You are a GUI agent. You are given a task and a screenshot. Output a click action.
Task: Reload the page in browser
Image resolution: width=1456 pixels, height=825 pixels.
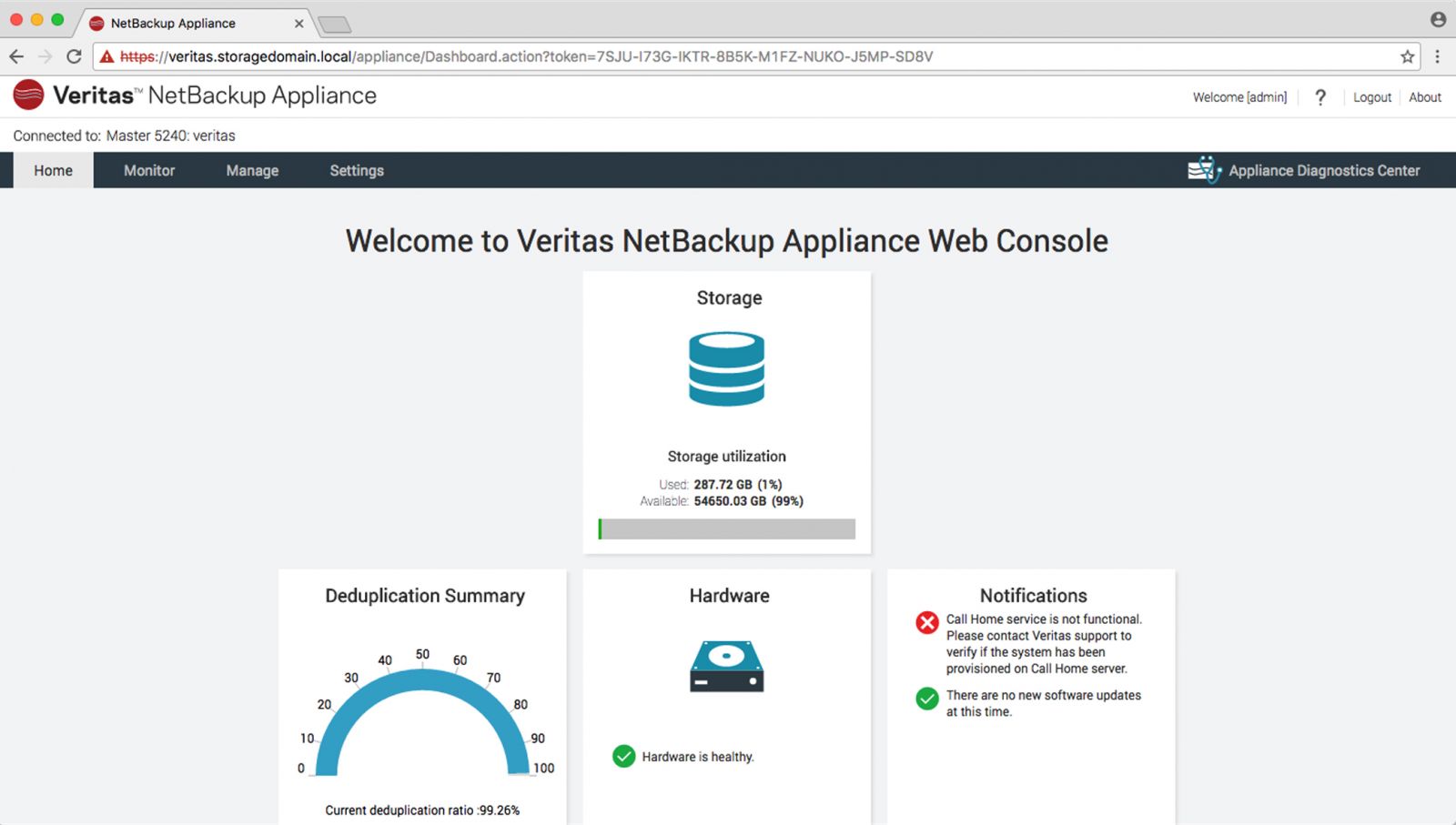coord(75,56)
